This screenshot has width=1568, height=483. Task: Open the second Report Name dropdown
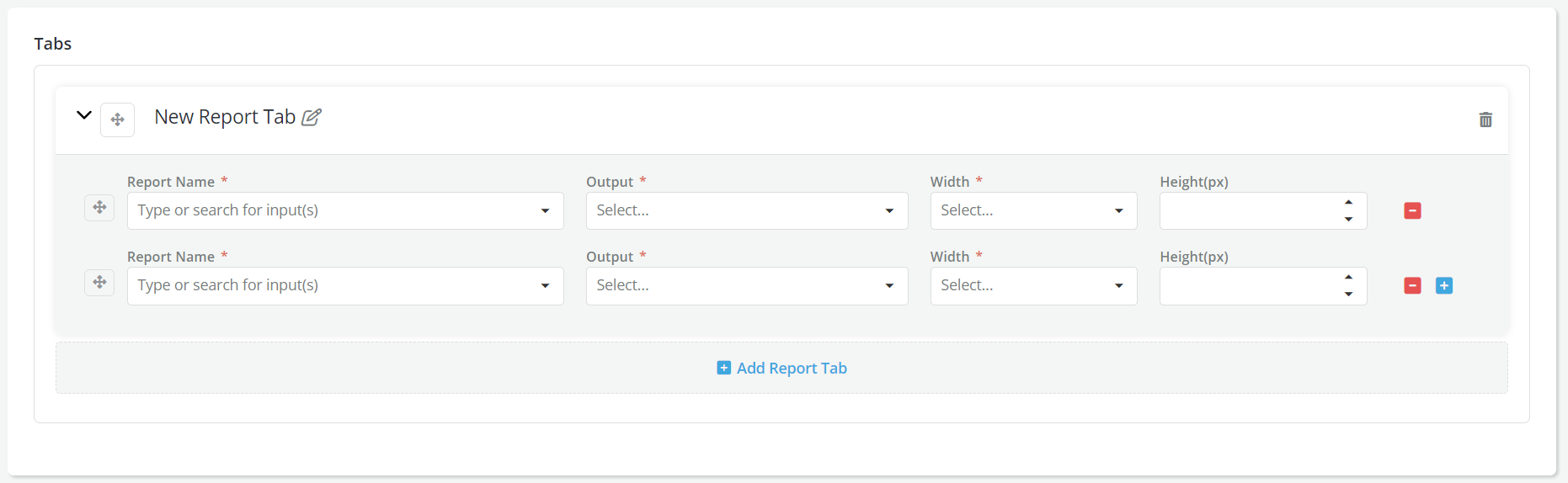[344, 285]
